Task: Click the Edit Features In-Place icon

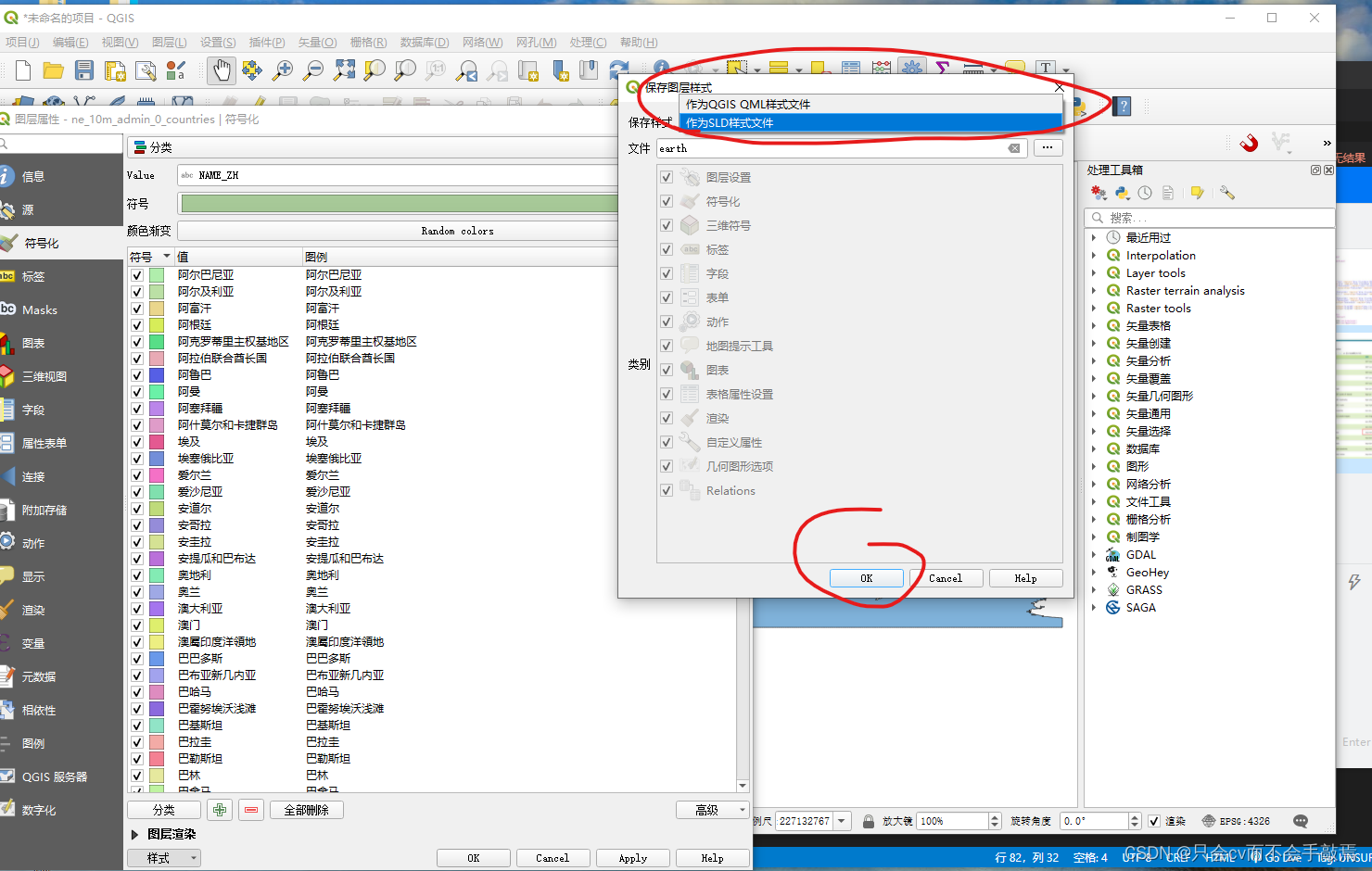Action: (x=1197, y=193)
